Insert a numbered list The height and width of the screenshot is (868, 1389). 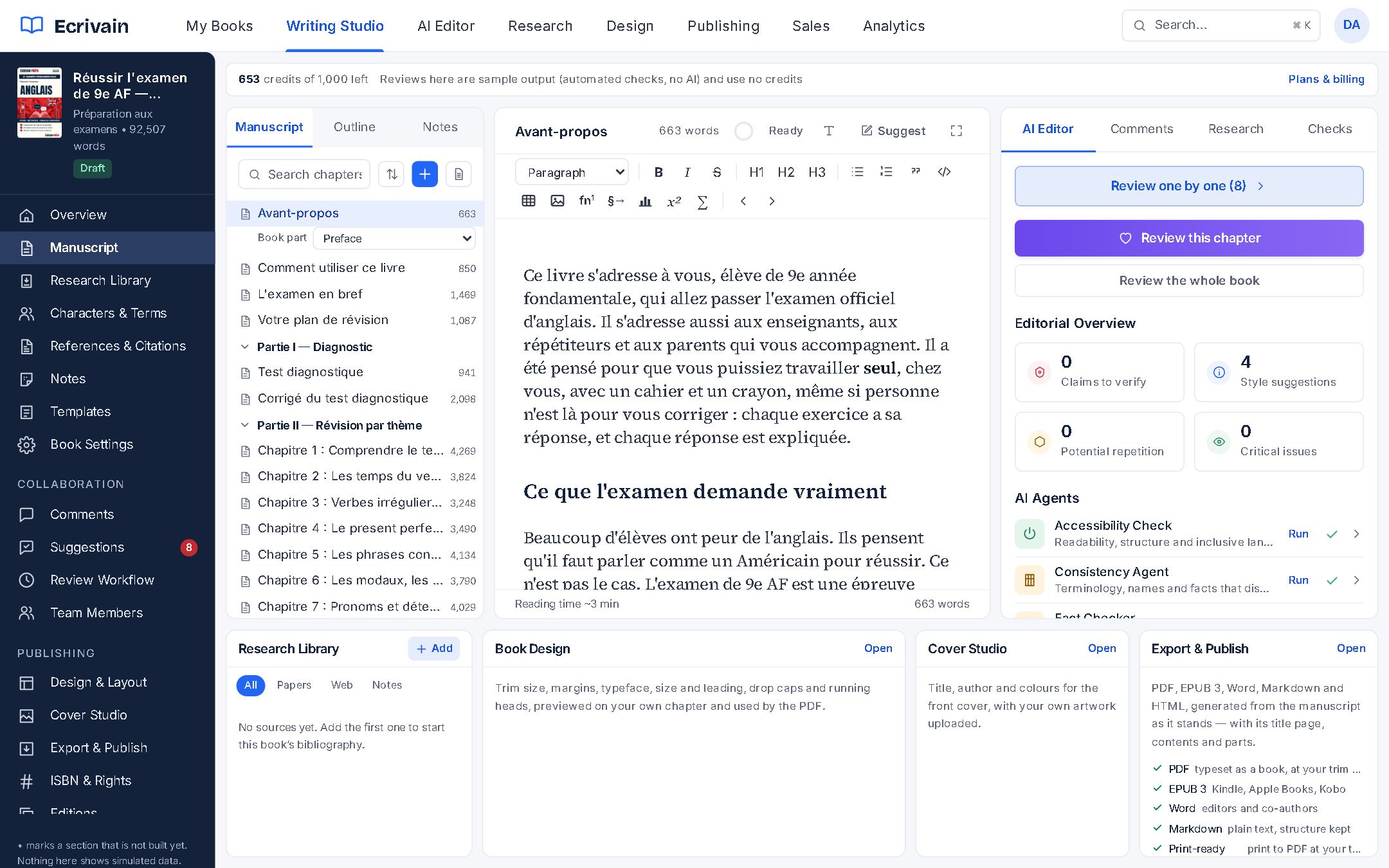(886, 172)
